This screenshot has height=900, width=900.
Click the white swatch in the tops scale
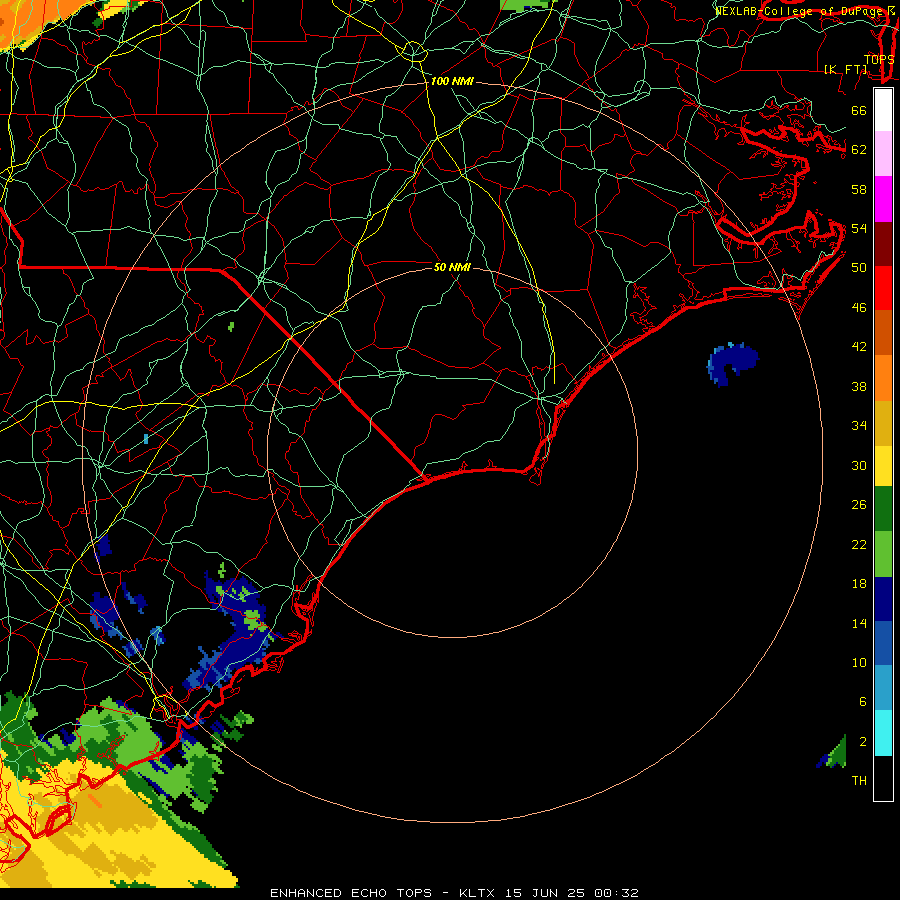tap(883, 110)
